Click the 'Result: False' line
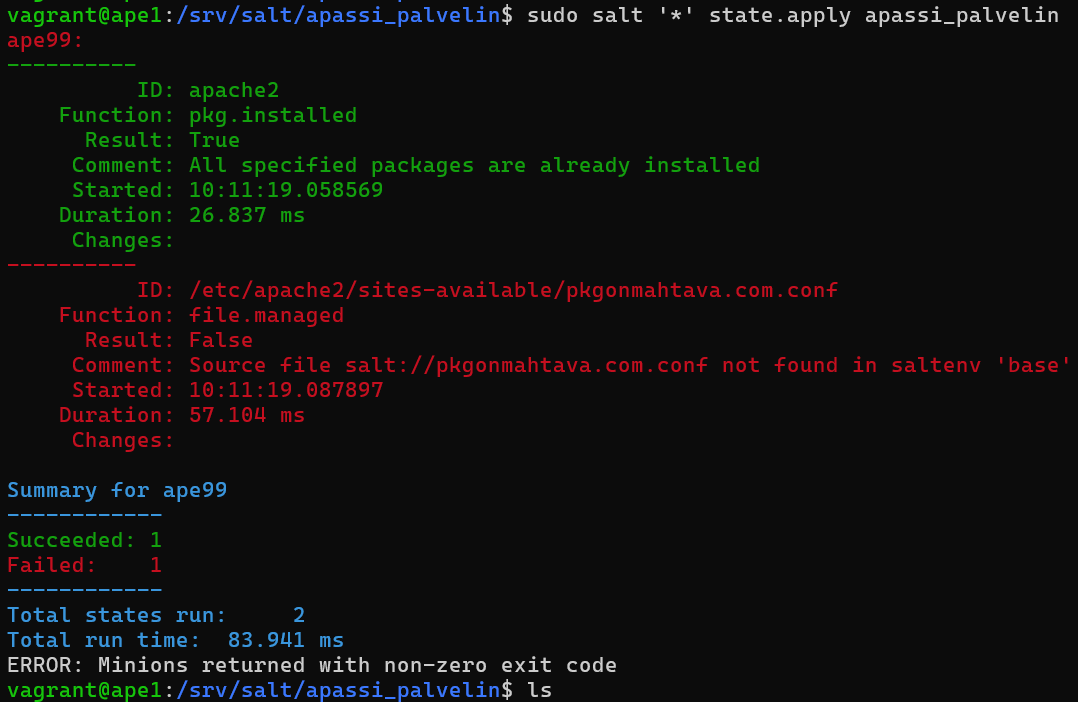 (168, 340)
